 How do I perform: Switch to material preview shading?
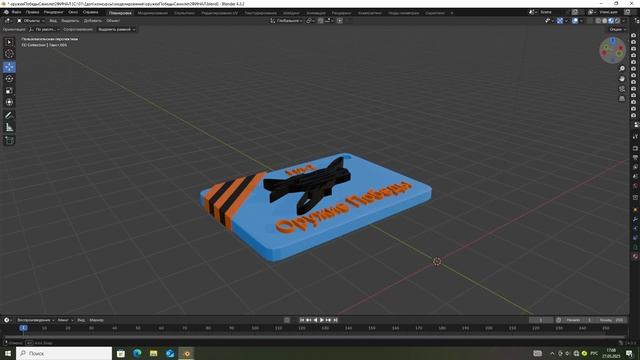(611, 20)
